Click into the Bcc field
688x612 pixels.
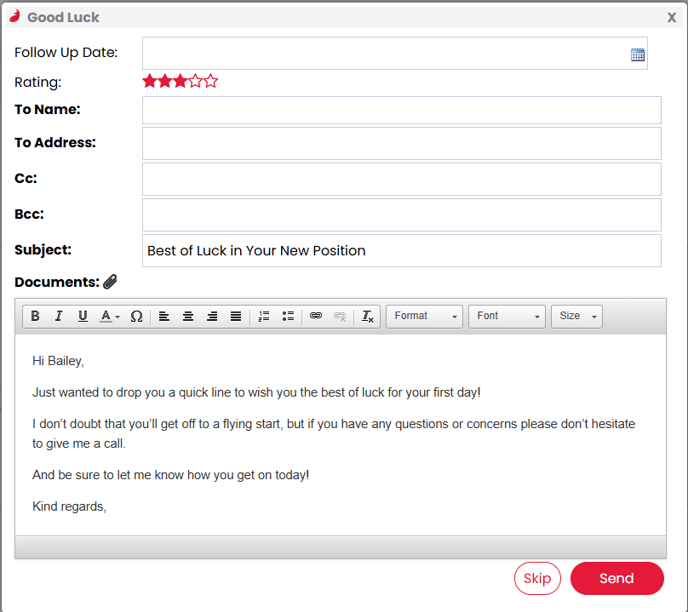pos(401,215)
